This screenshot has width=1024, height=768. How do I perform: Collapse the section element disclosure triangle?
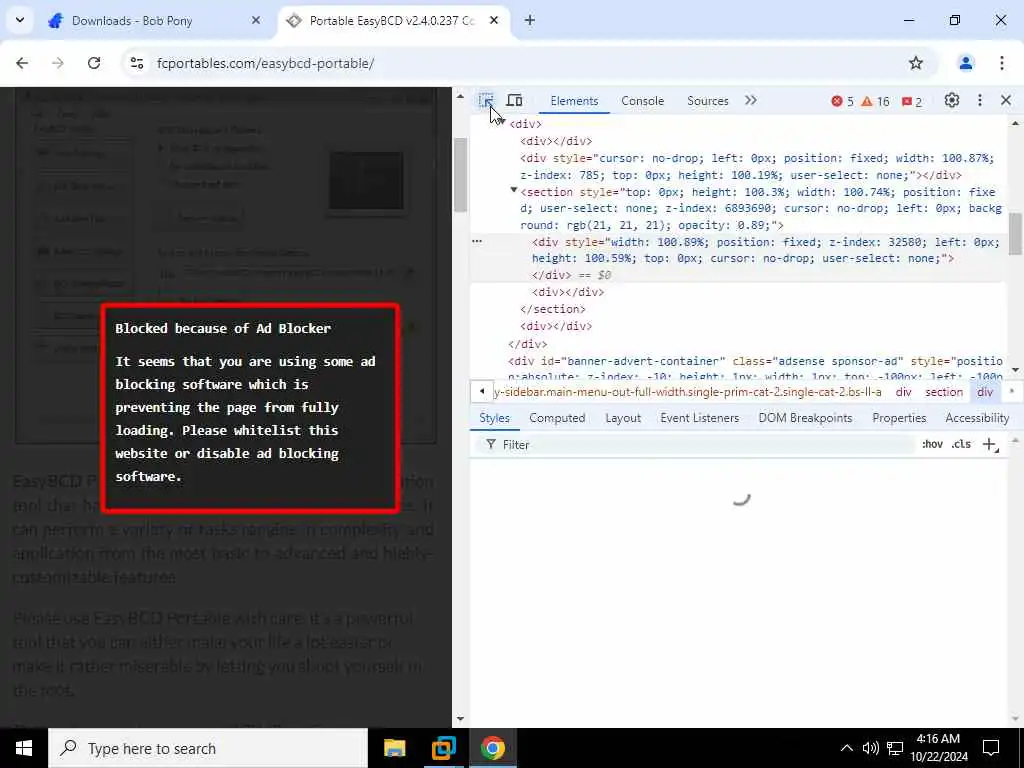pyautogui.click(x=514, y=190)
